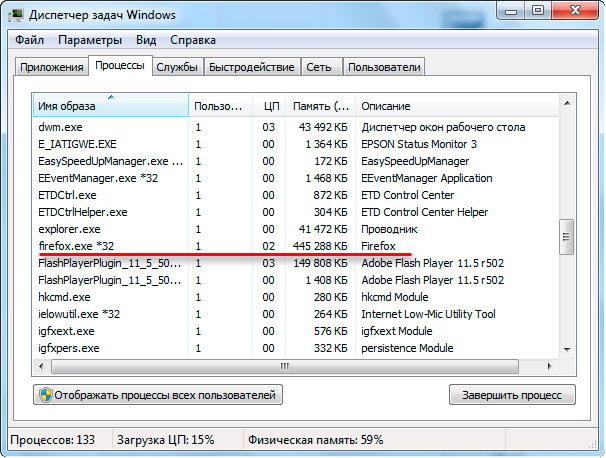606x458 pixels.
Task: Click the Диспетчер окон рабочего стола description
Action: point(443,127)
